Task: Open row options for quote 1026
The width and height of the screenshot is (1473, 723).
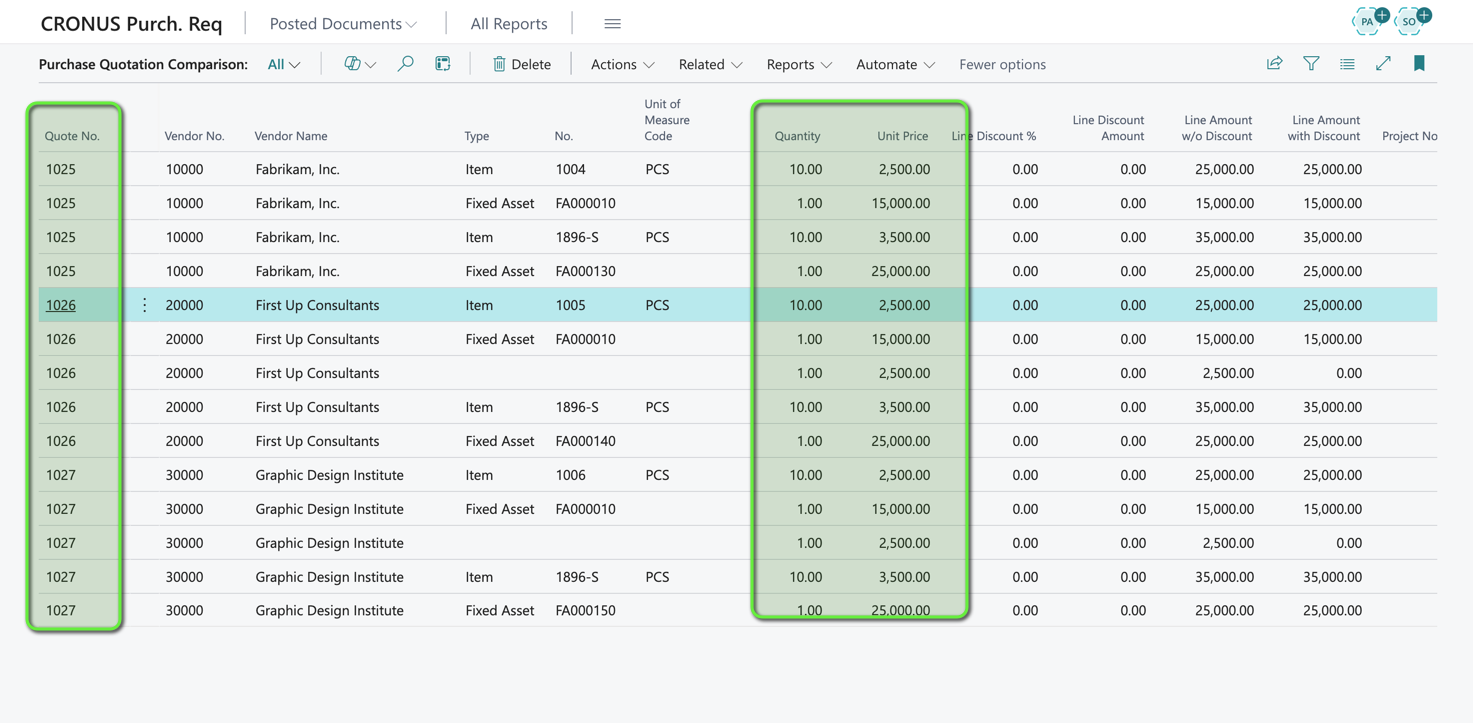Action: coord(145,305)
